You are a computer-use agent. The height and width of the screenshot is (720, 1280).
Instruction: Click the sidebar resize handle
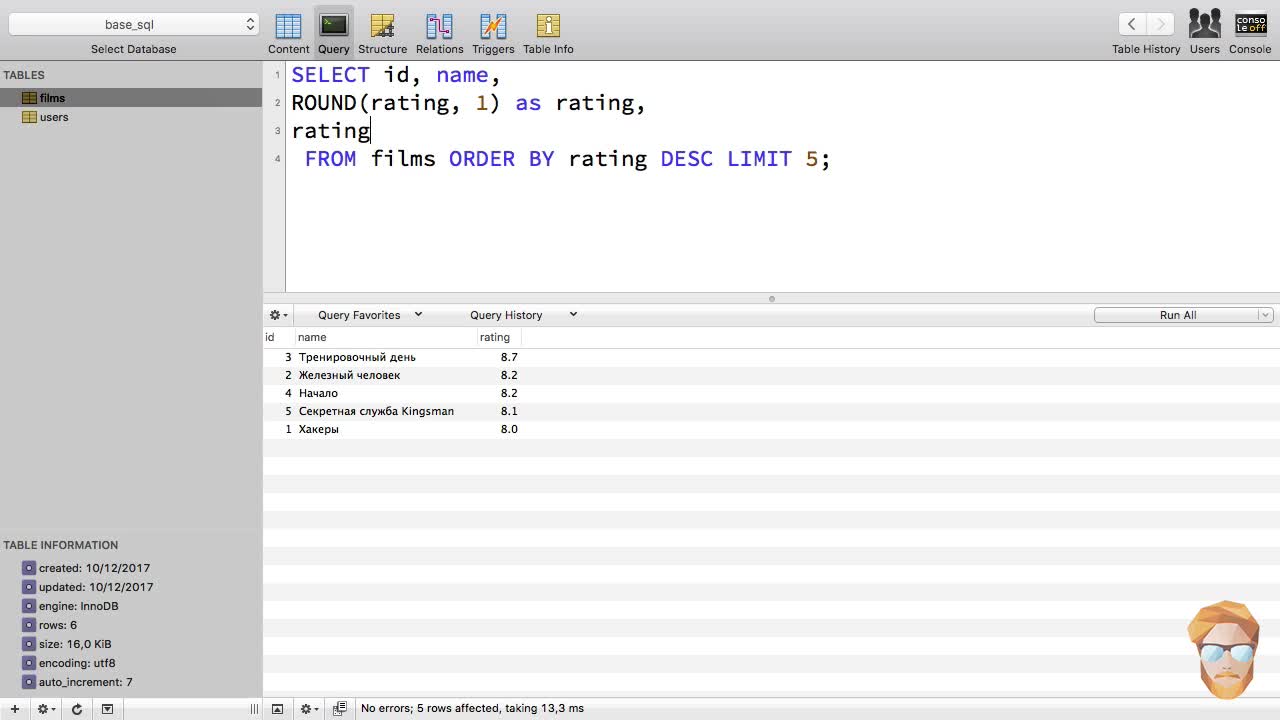click(254, 709)
